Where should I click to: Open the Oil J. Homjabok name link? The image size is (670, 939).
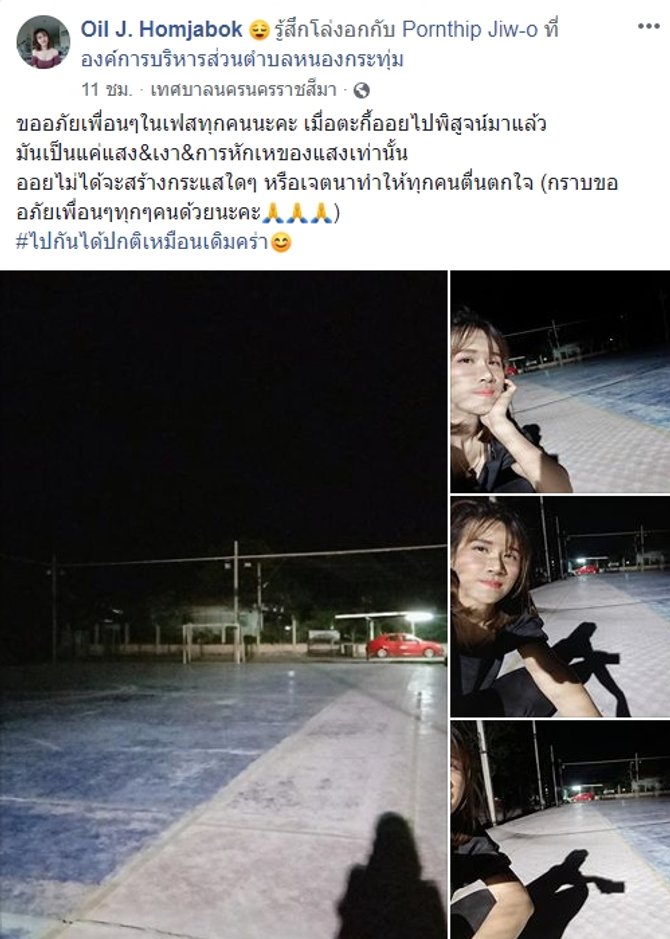click(x=162, y=29)
